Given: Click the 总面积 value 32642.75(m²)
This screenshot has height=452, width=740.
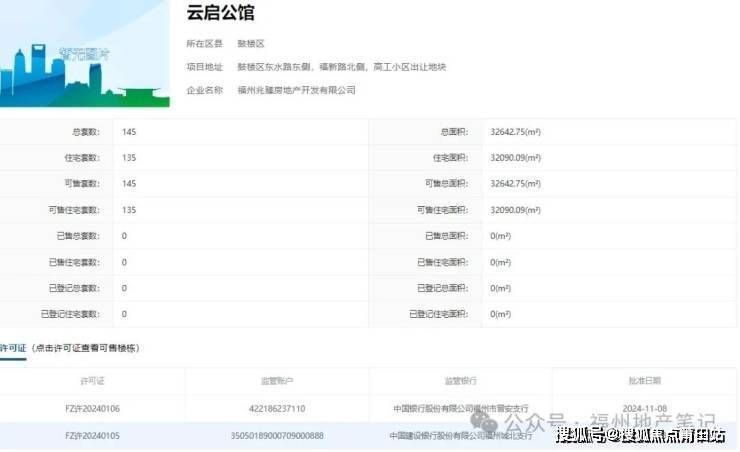Looking at the screenshot, I should (x=515, y=132).
